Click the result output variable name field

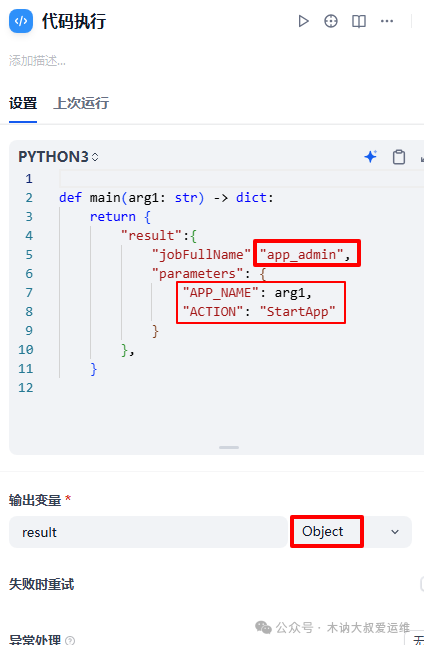click(148, 532)
